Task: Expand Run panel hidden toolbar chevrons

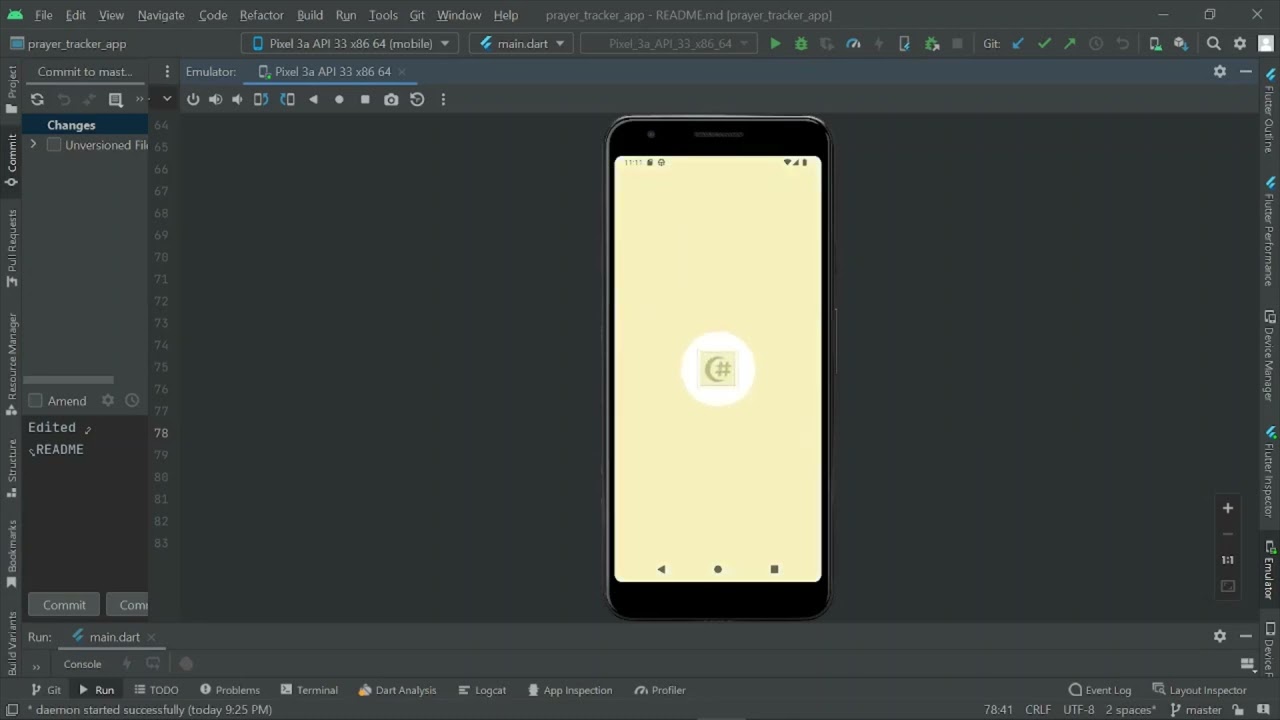Action: pos(37,665)
